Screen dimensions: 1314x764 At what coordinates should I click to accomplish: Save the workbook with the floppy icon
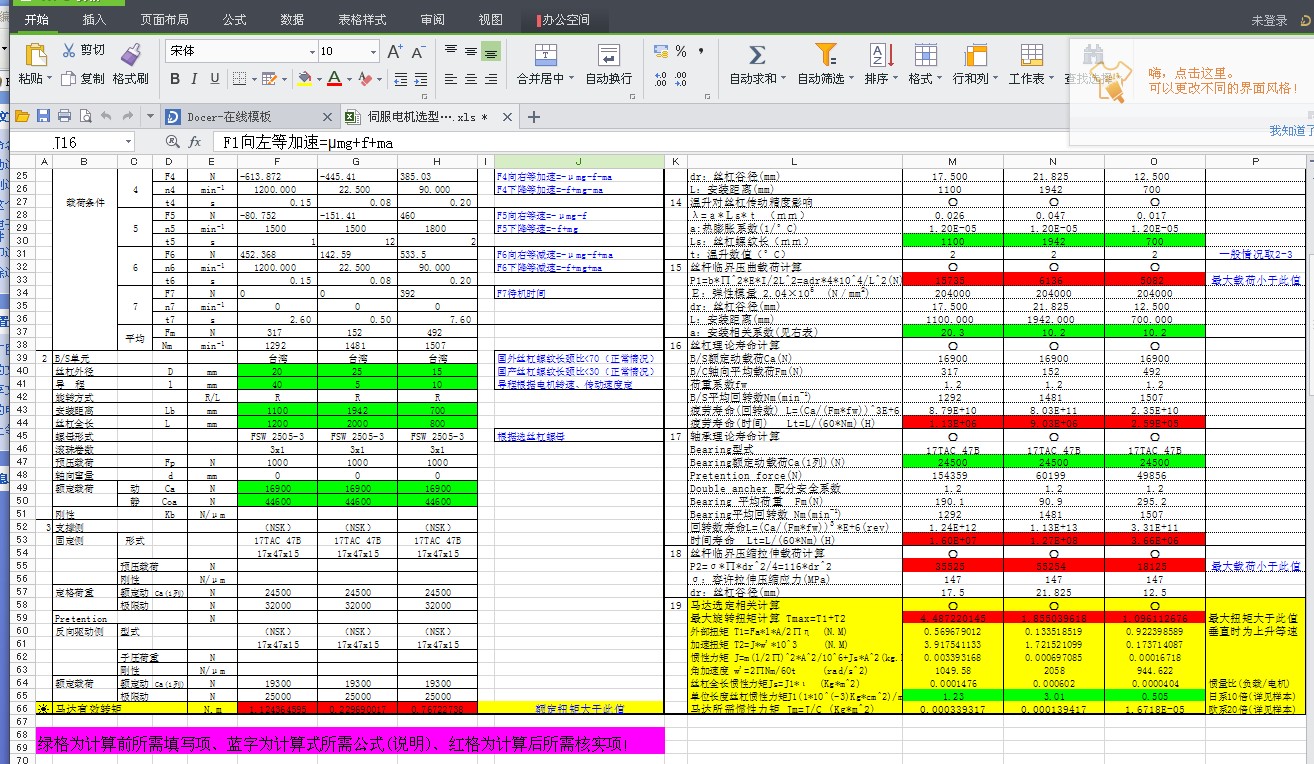(43, 116)
